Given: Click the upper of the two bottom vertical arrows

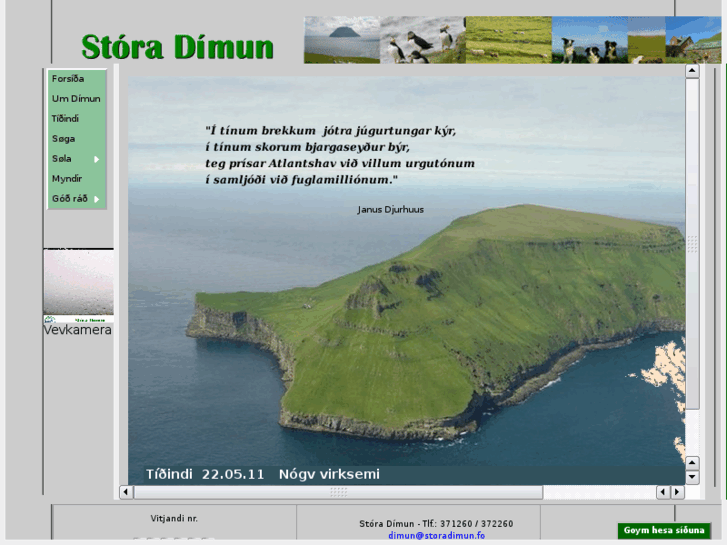Looking at the screenshot, I should tap(692, 462).
